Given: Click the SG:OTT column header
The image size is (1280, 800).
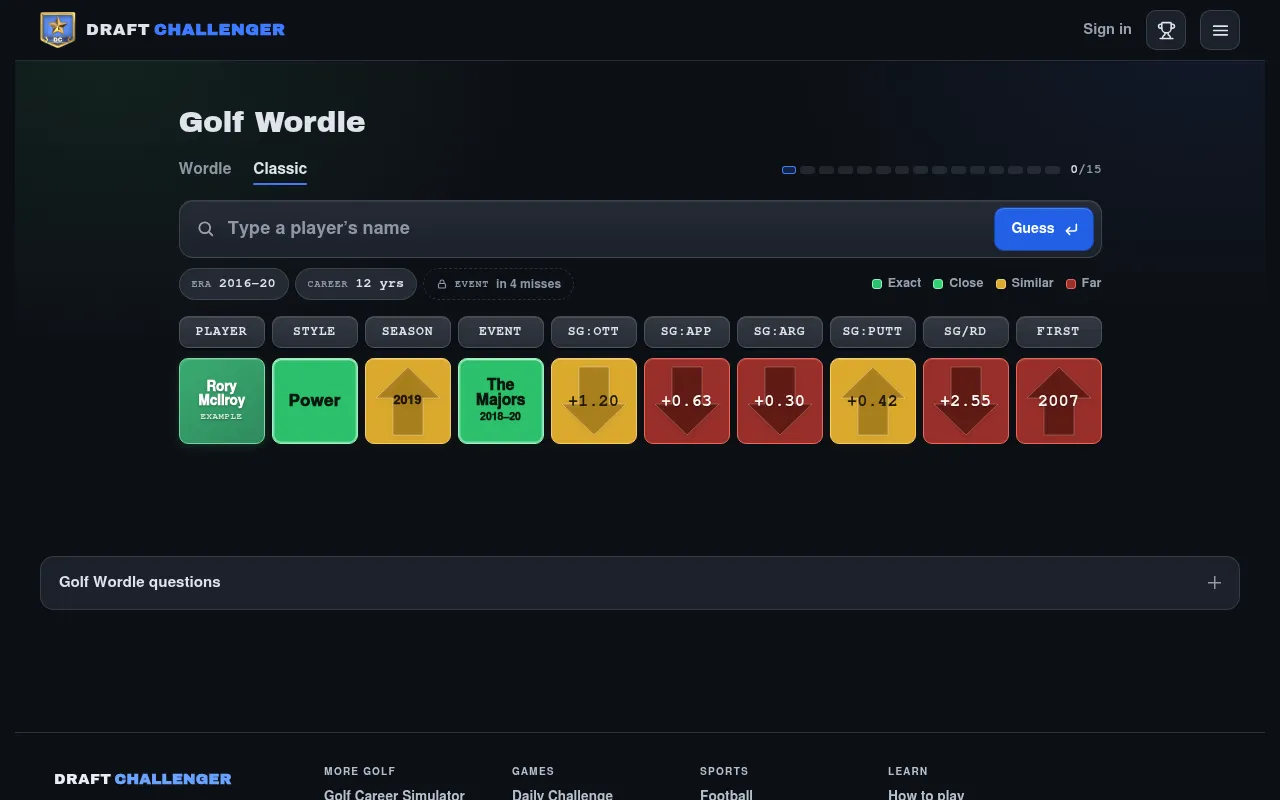Looking at the screenshot, I should pyautogui.click(x=594, y=332).
